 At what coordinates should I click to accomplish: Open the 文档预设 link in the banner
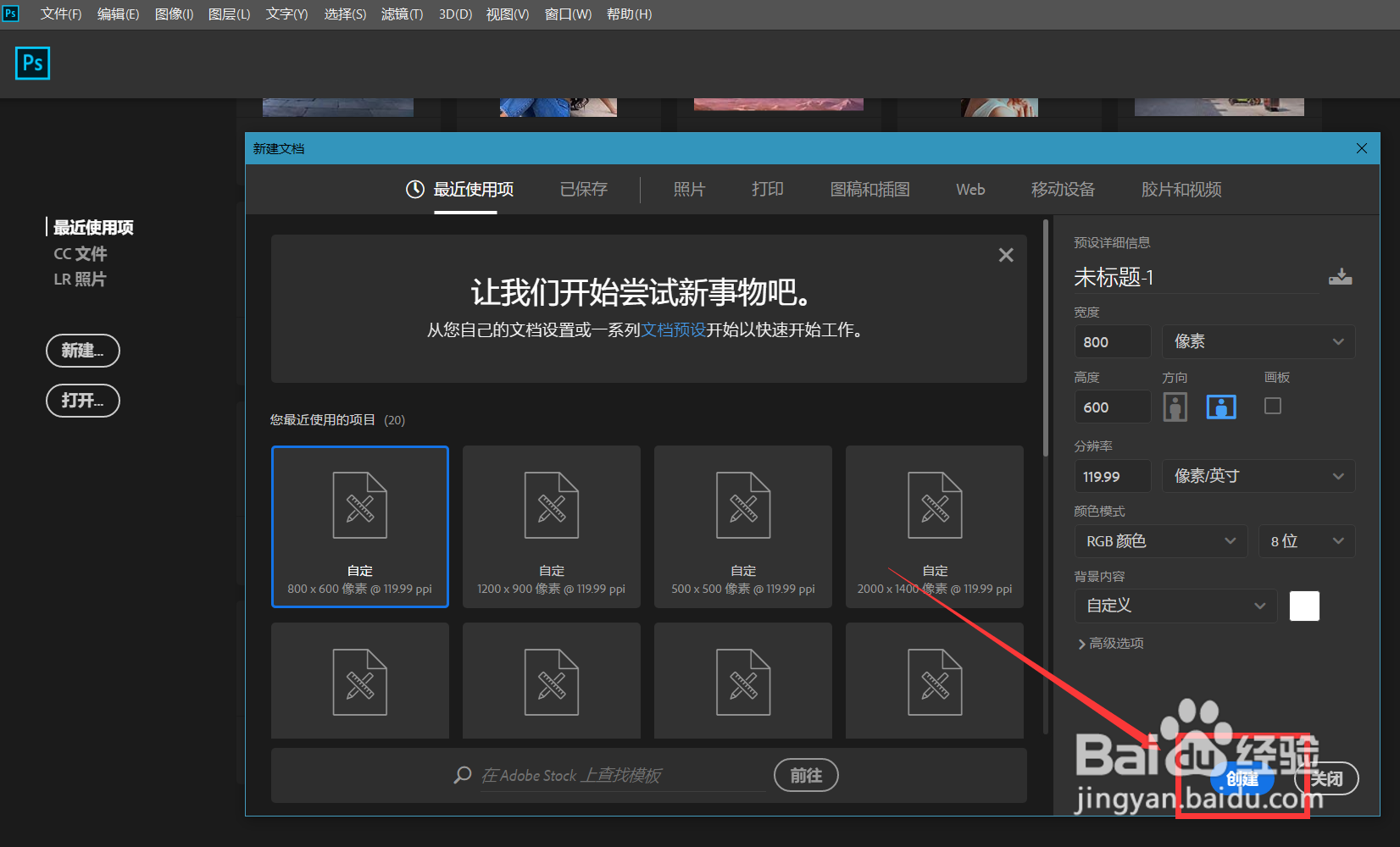coord(673,330)
